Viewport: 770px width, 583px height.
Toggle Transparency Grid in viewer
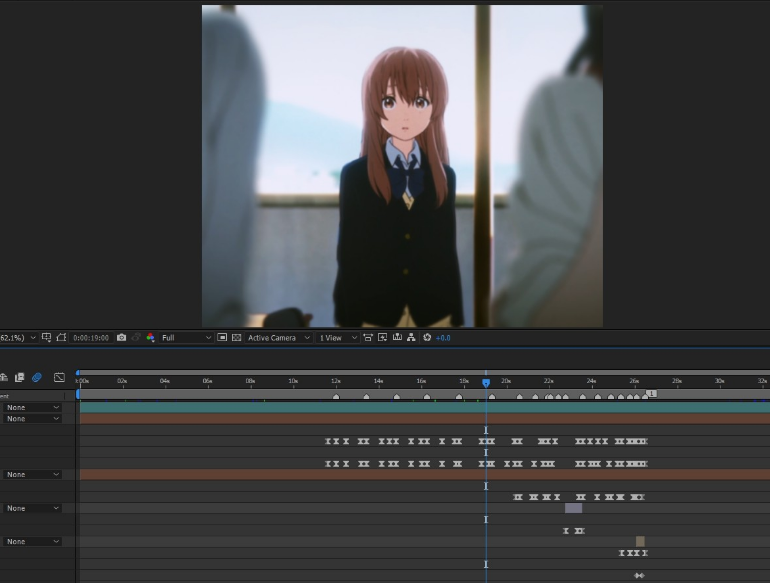pyautogui.click(x=237, y=338)
